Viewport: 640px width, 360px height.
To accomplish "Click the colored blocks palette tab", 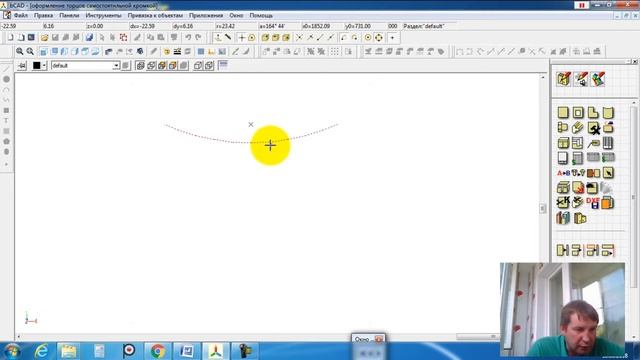I will tap(598, 79).
